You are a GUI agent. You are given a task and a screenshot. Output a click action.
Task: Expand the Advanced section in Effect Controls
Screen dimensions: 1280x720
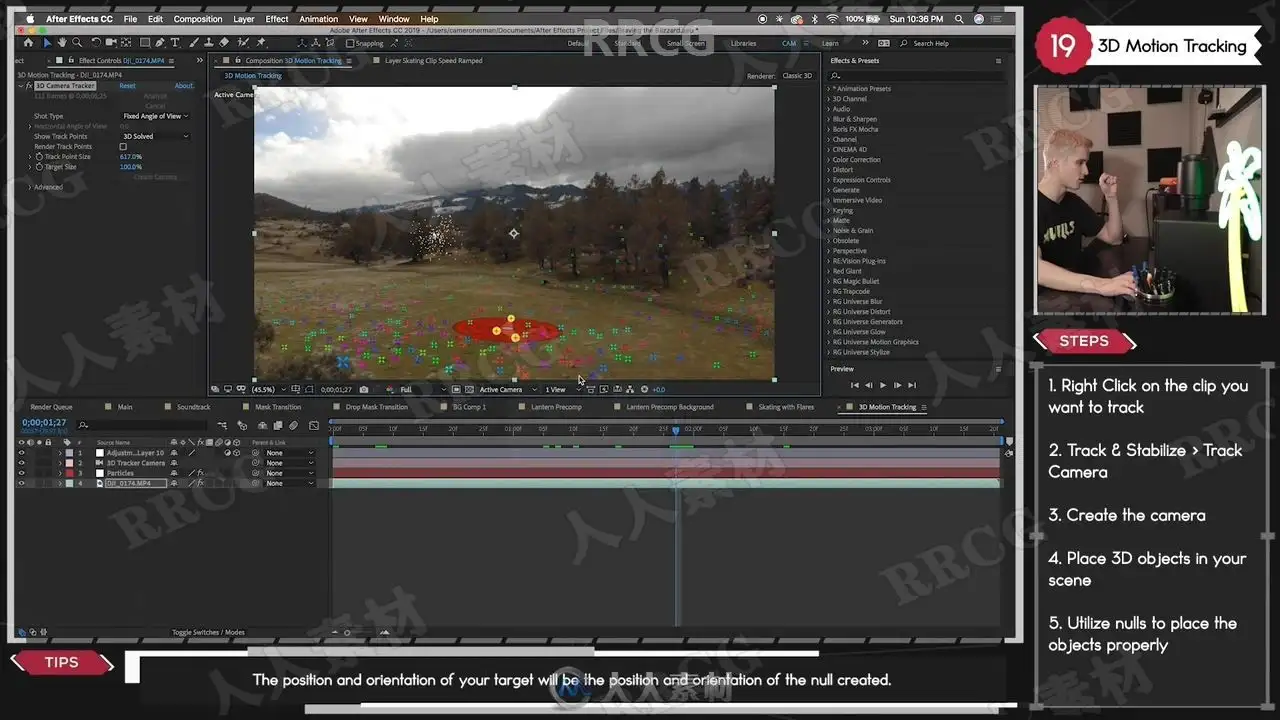[30, 187]
